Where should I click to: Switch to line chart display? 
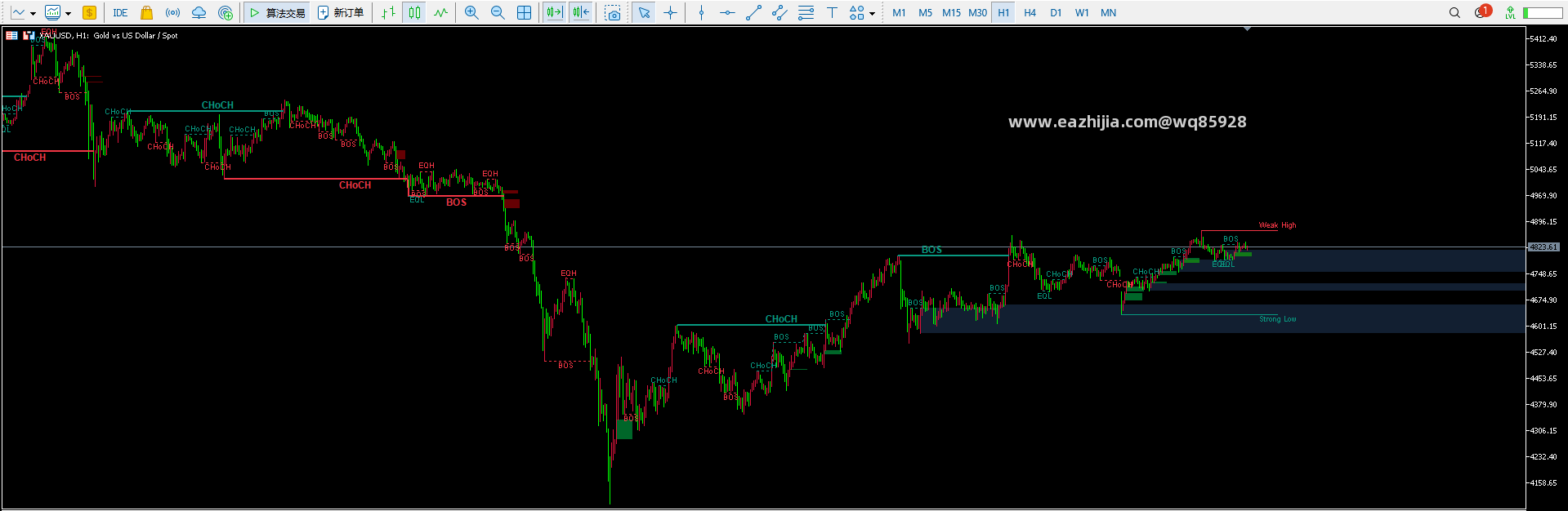441,12
